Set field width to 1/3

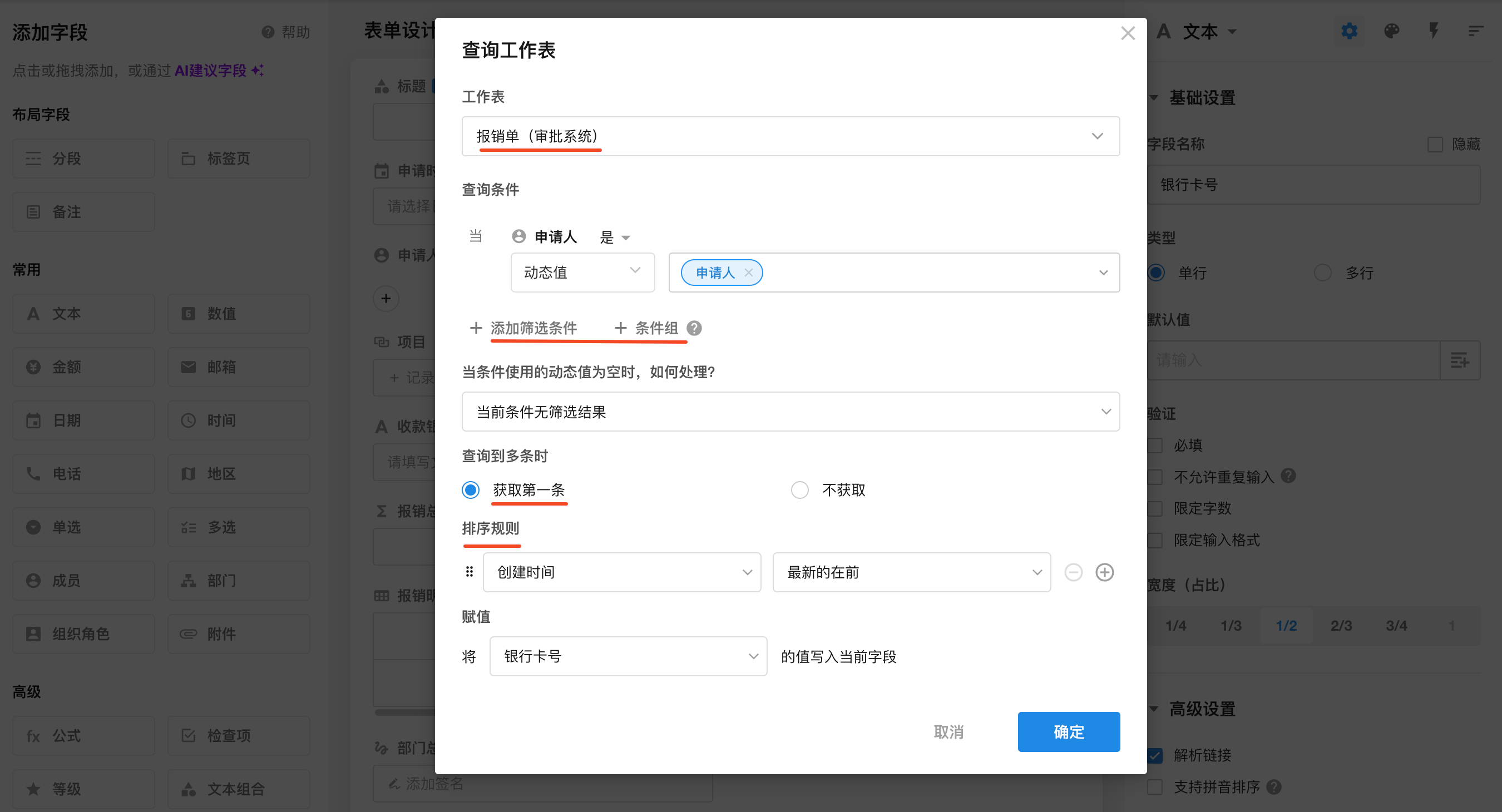tap(1231, 626)
